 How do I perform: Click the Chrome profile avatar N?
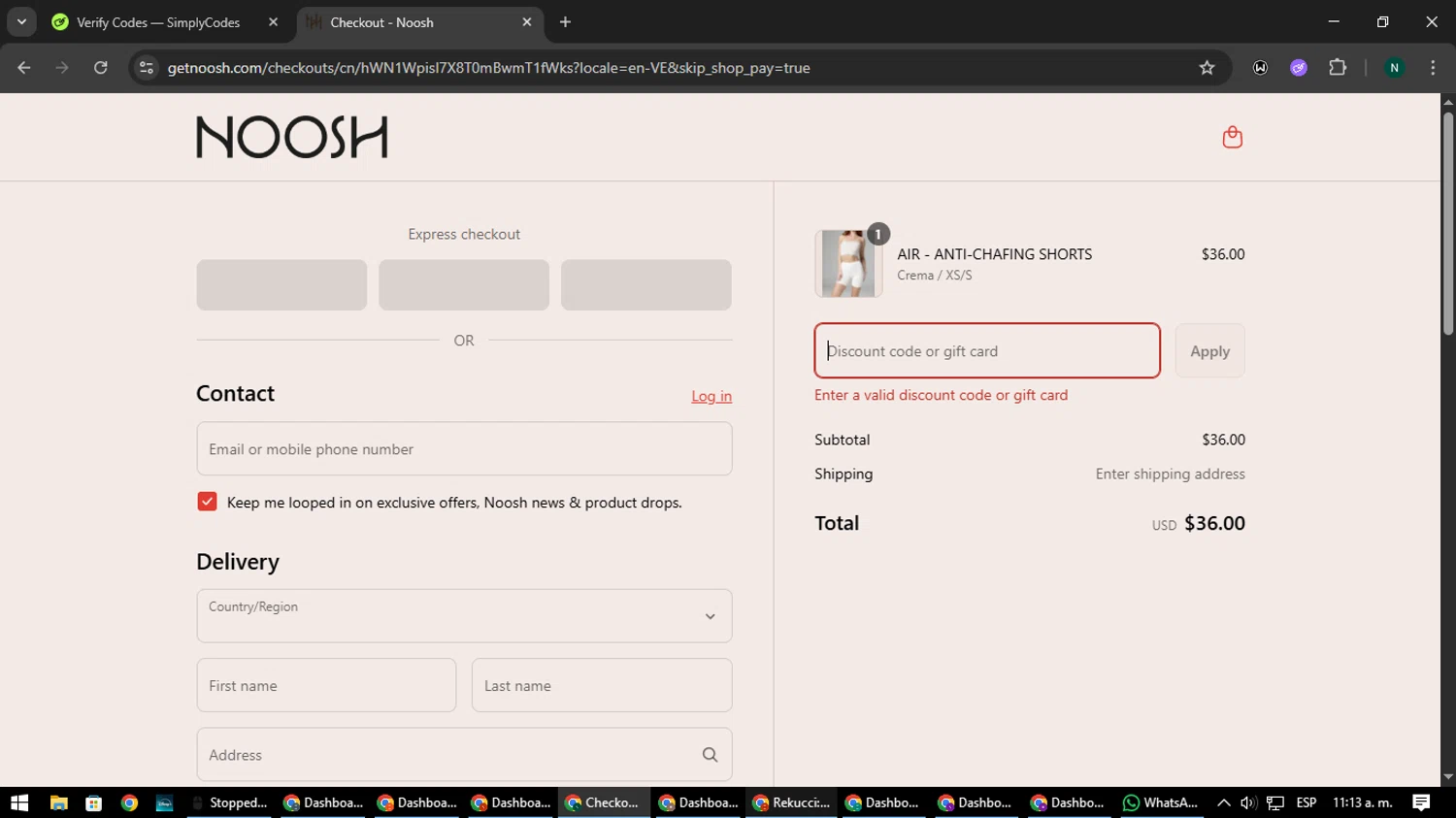click(x=1394, y=68)
